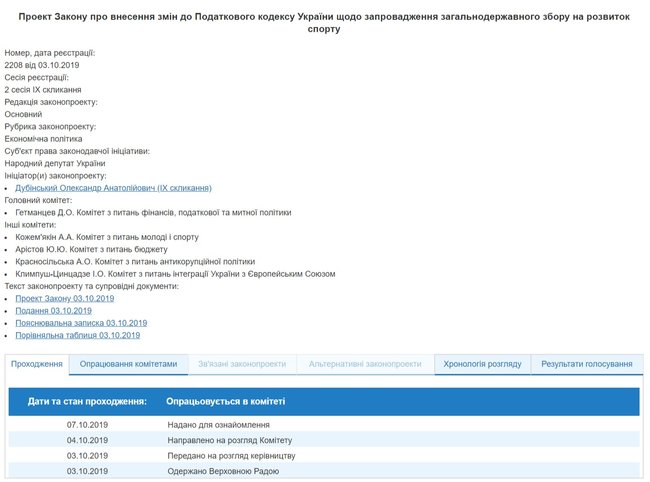Open the Результати голосування tab
The height and width of the screenshot is (482, 650).
587,364
